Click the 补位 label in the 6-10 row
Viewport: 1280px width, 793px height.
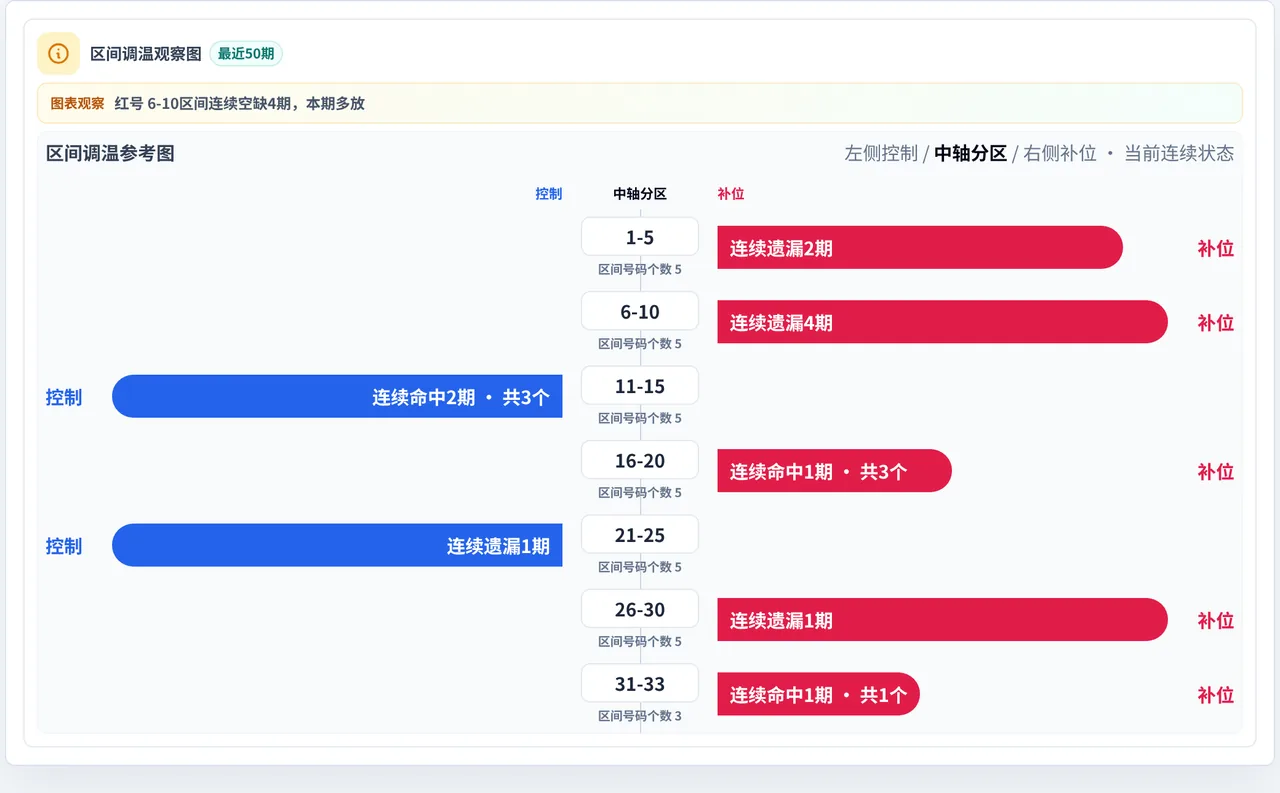tap(1216, 323)
